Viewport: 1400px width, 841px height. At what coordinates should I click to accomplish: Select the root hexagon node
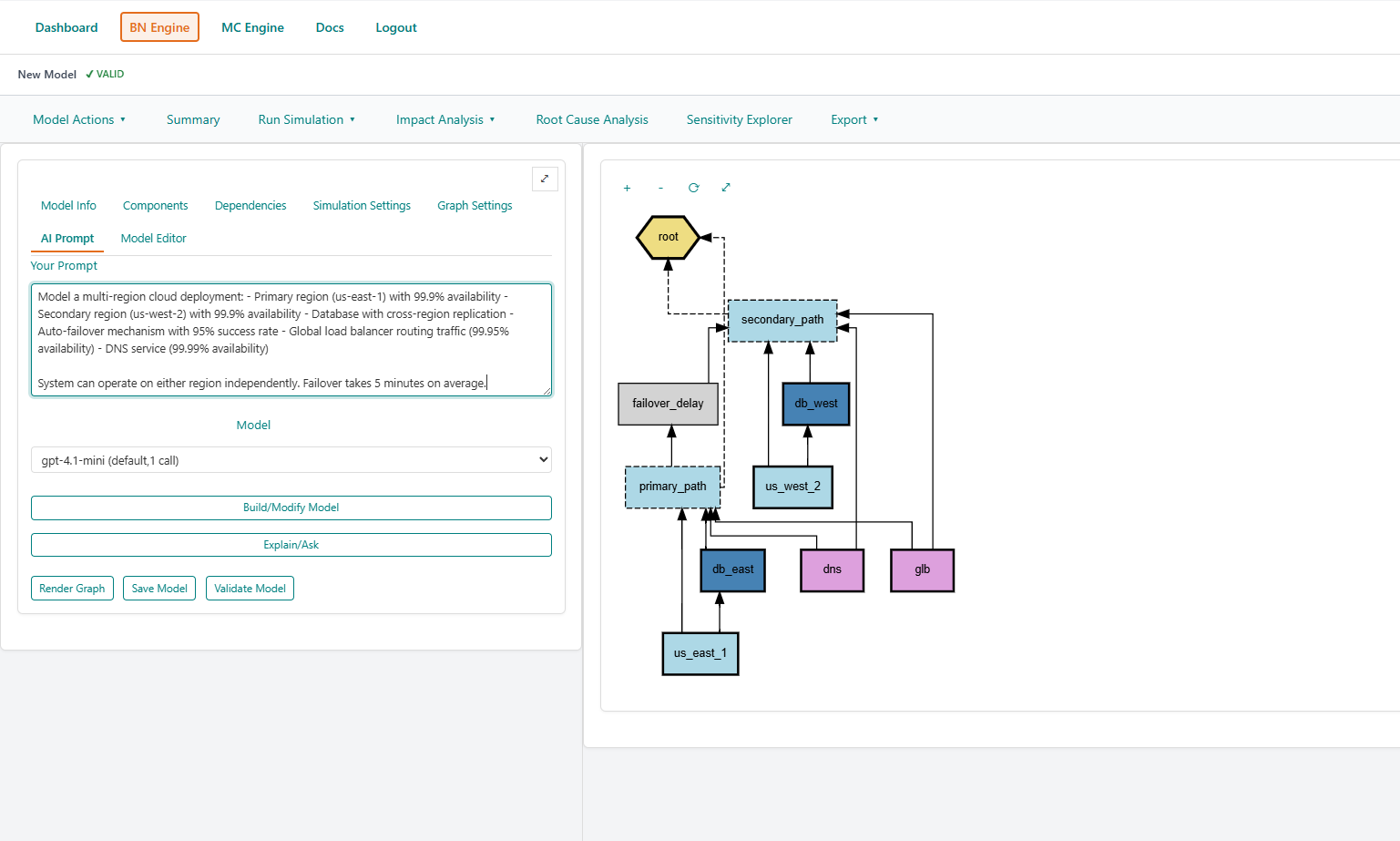(x=668, y=237)
